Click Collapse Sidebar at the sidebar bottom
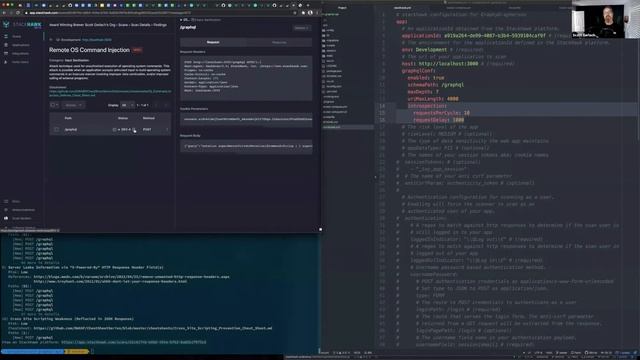Screen dimensions: 640x360 [x=23, y=227]
